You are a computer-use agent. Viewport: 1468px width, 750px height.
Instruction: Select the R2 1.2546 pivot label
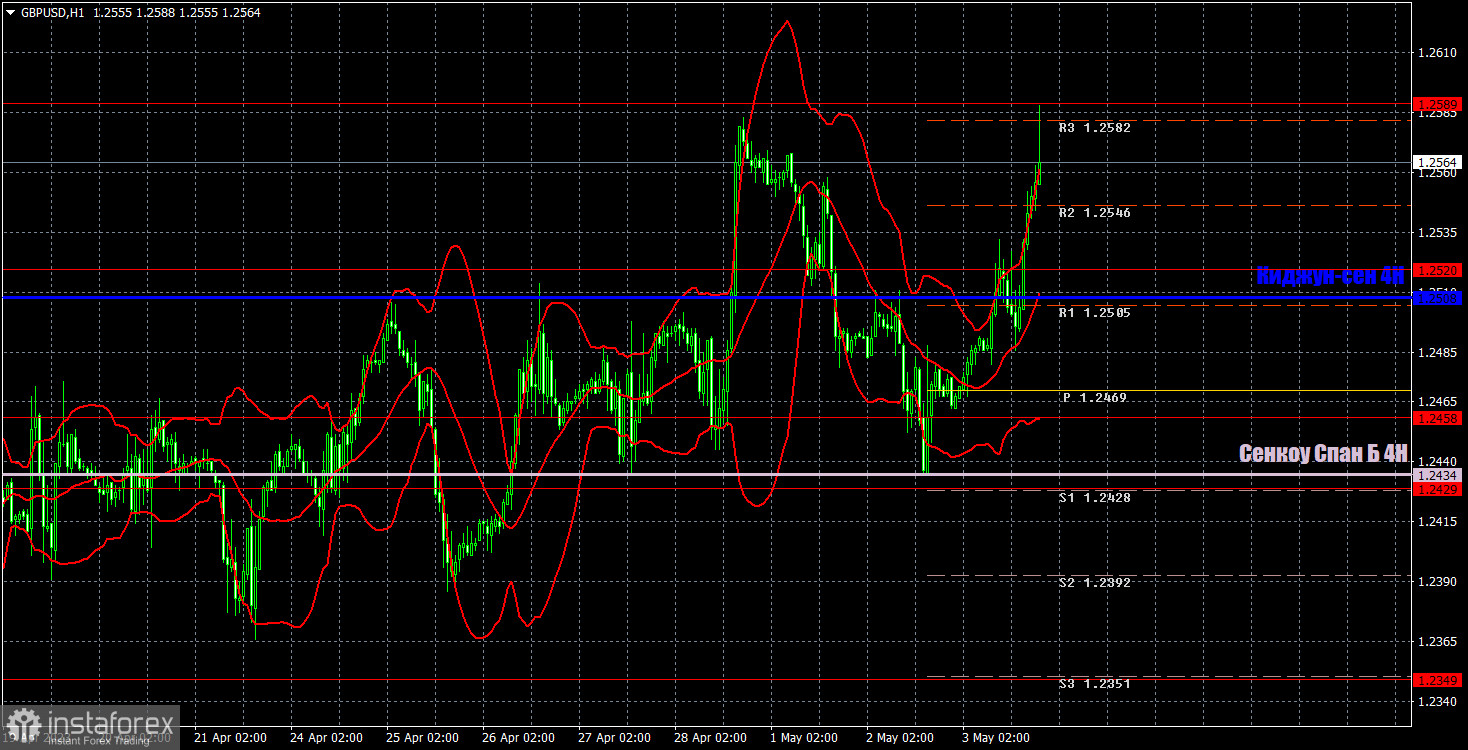coord(1094,213)
